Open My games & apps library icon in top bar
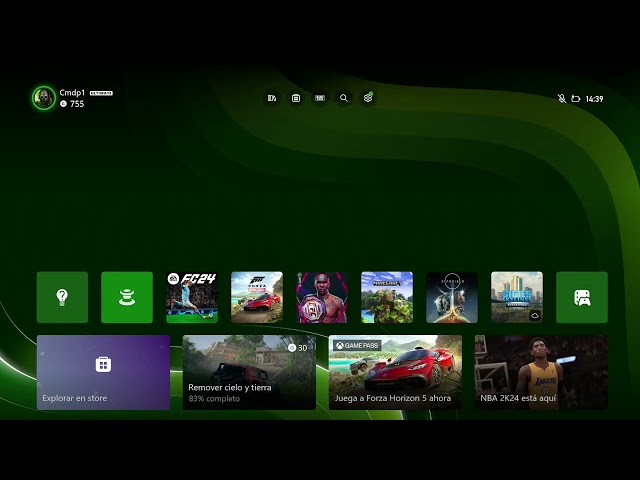The width and height of the screenshot is (640, 480). click(x=272, y=98)
